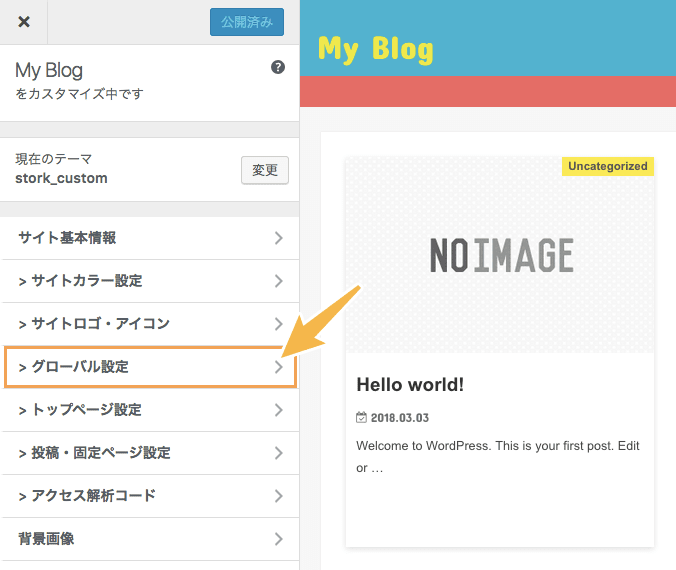Open the トップページ設定 section
The image size is (676, 570).
point(150,410)
